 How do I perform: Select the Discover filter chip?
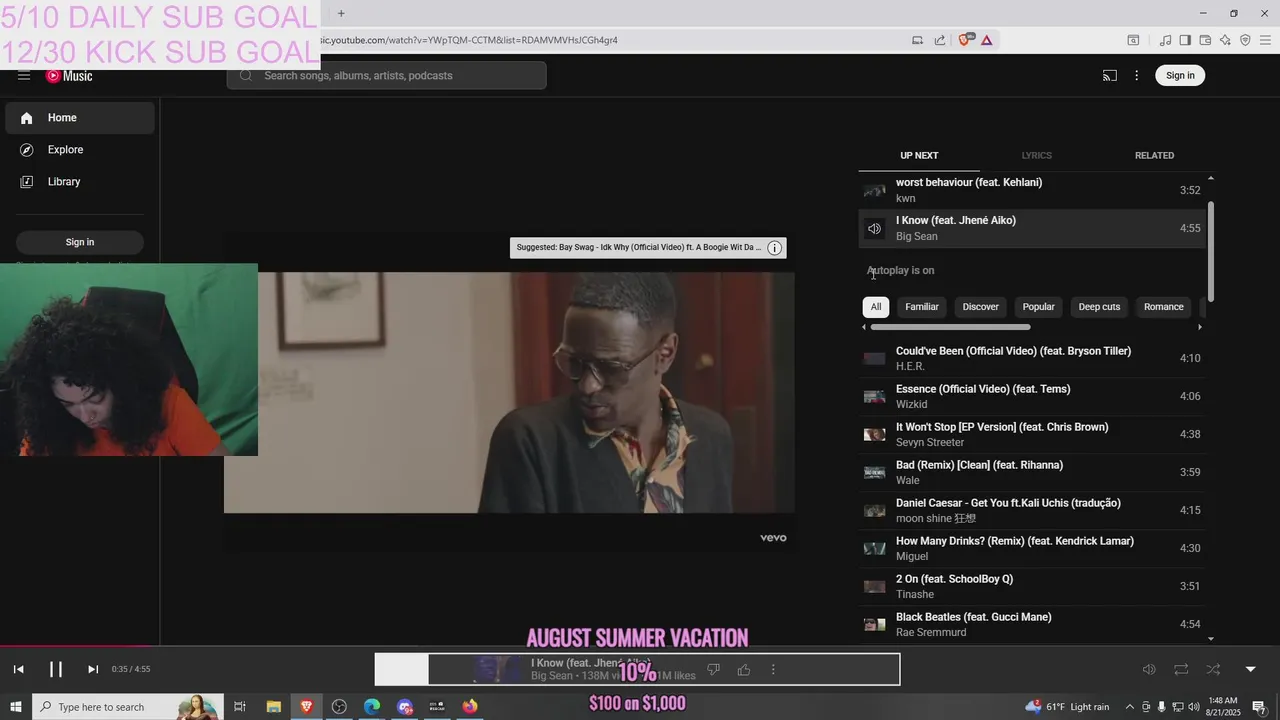(x=980, y=307)
